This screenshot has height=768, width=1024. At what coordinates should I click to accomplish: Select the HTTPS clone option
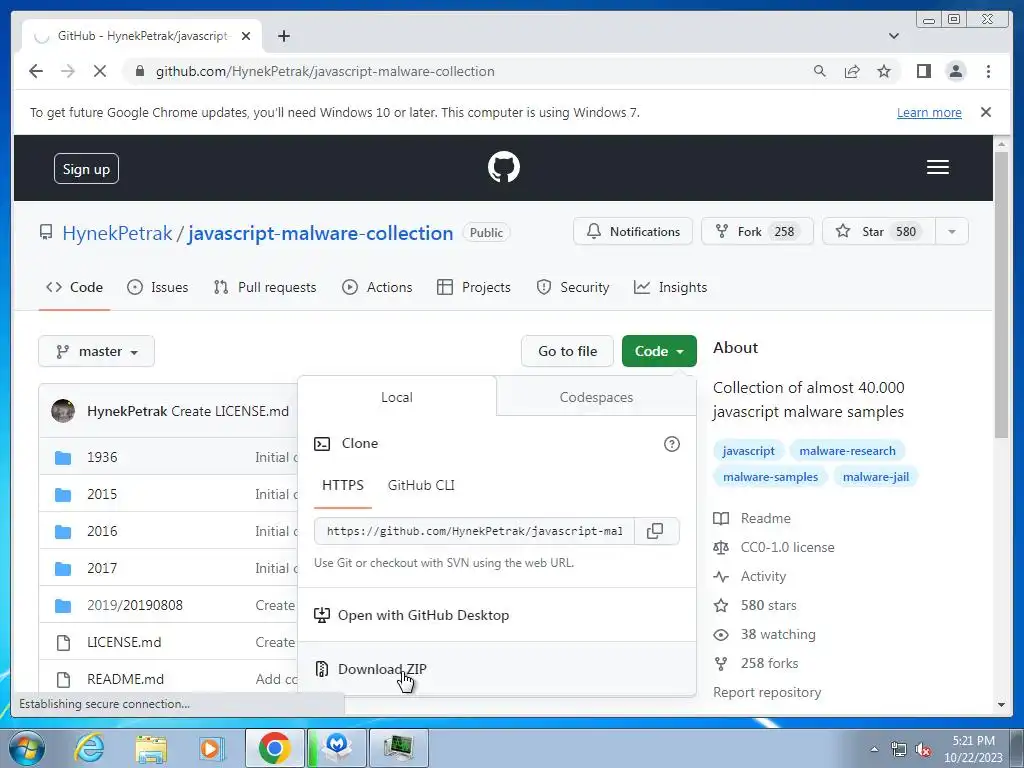[343, 485]
